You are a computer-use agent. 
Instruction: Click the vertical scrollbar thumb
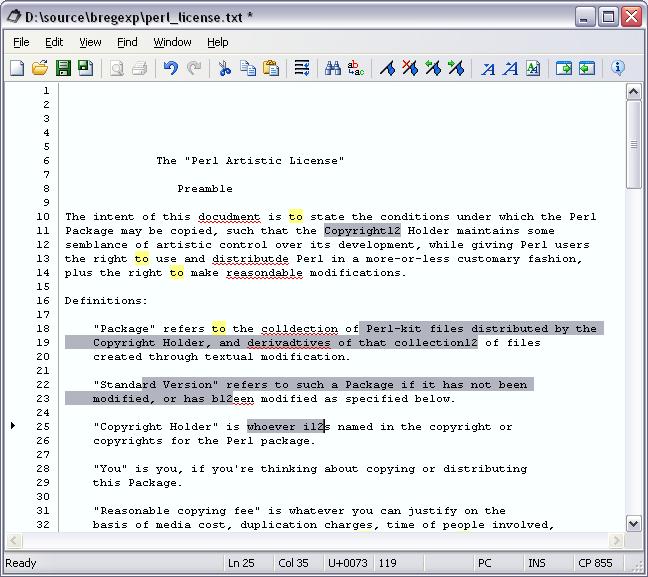click(634, 144)
